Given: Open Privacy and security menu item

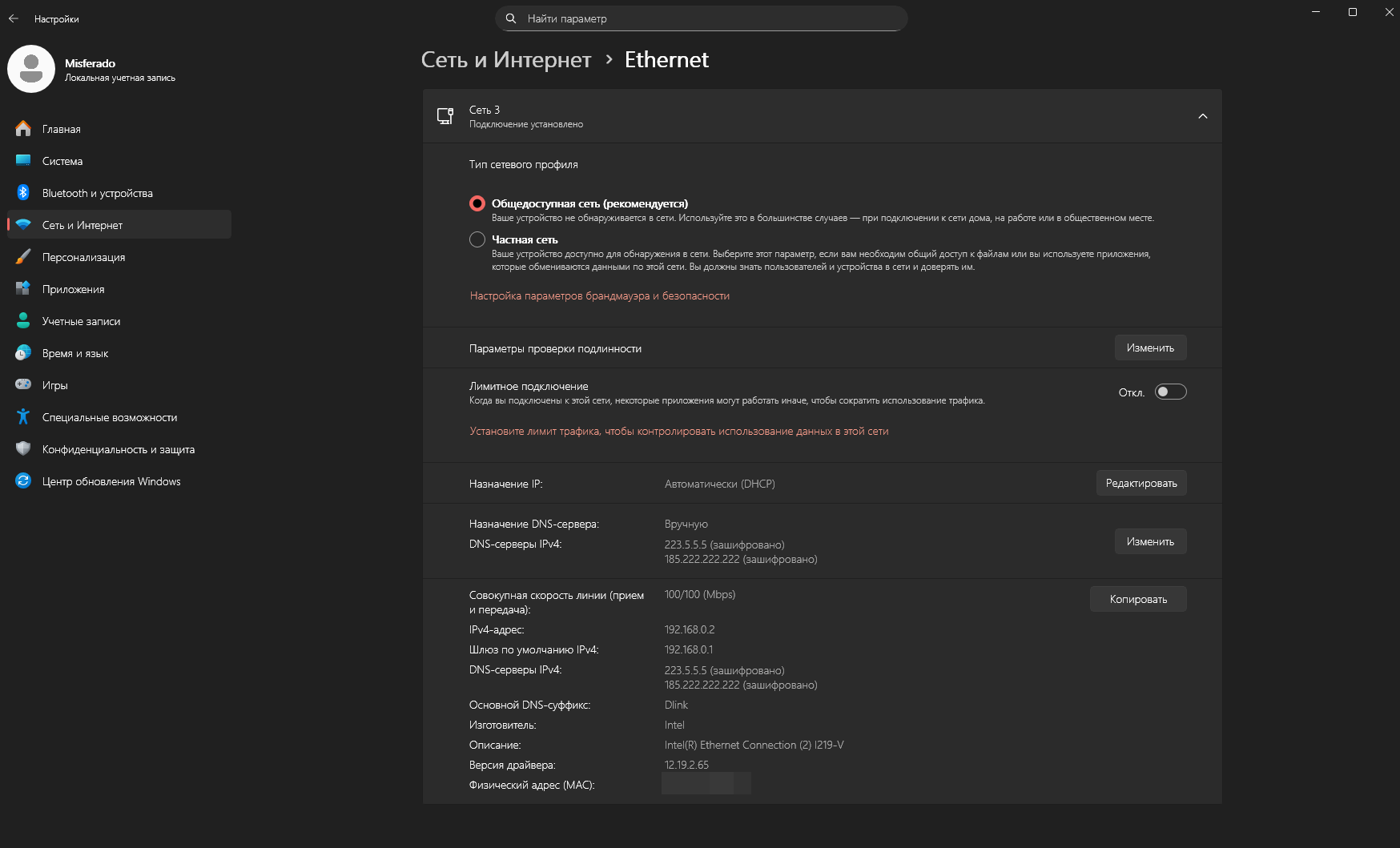Looking at the screenshot, I should (x=119, y=449).
